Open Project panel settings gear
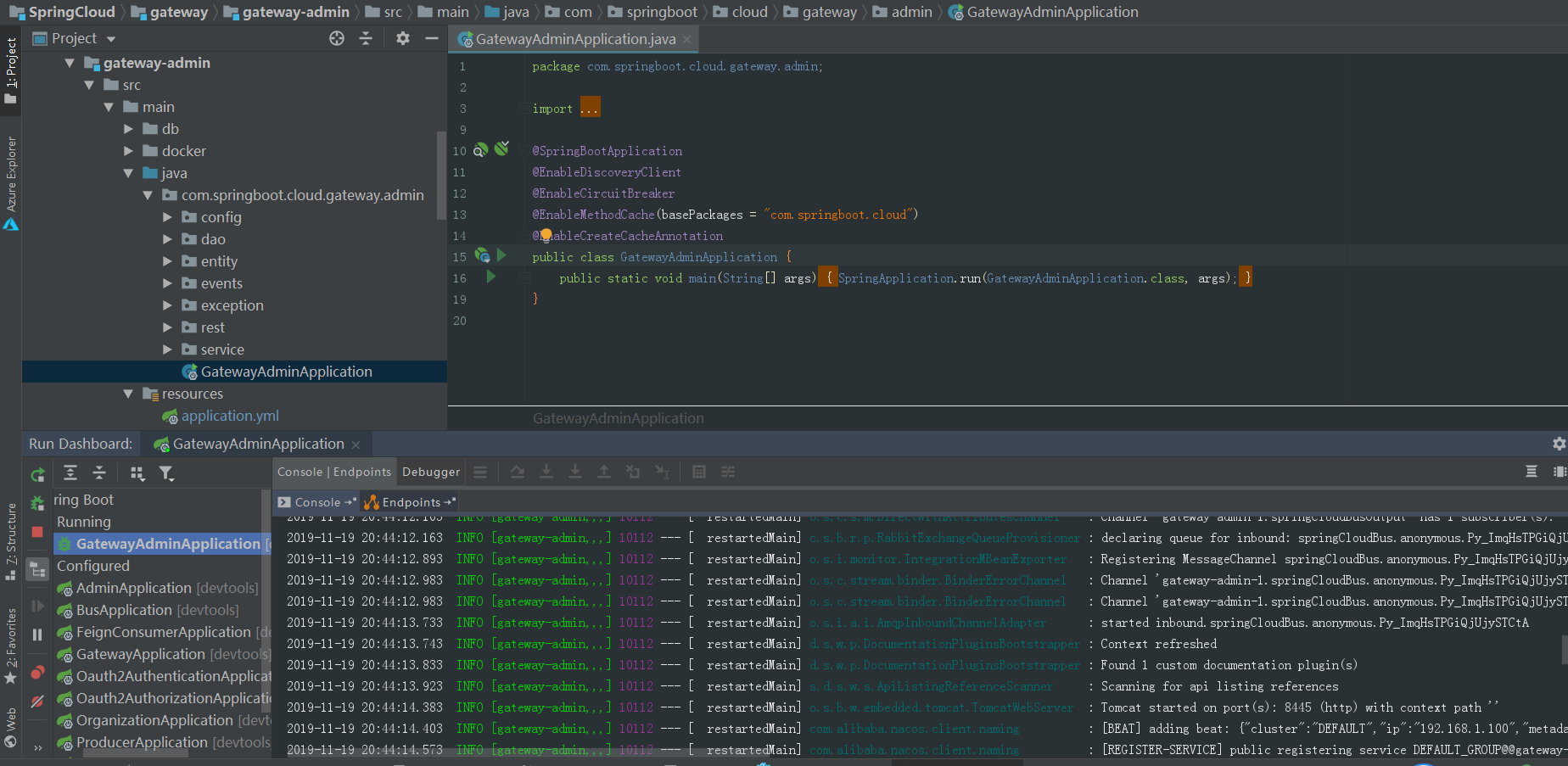The image size is (1568, 766). 402,38
